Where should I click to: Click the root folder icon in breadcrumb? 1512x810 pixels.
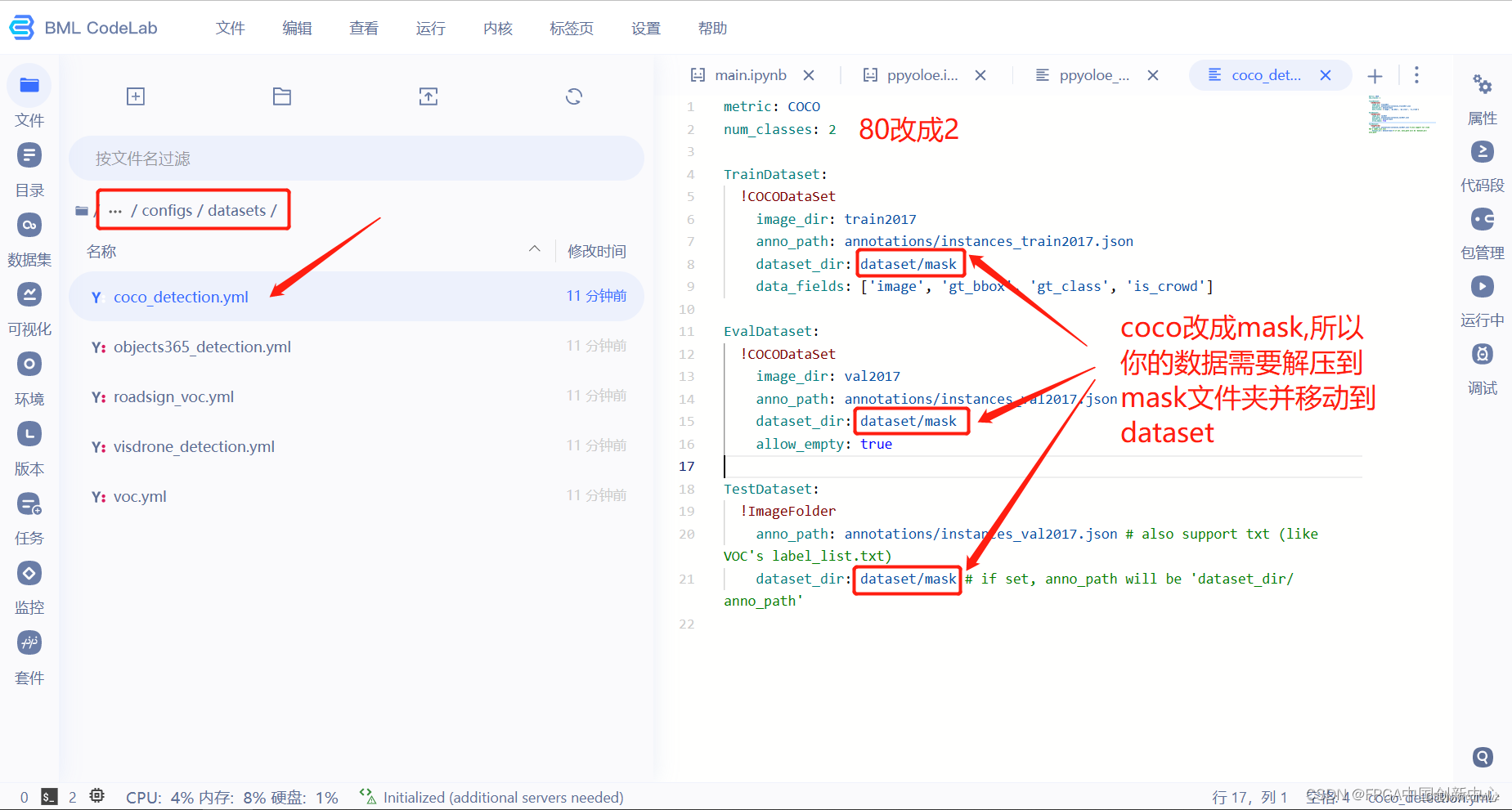[x=82, y=211]
